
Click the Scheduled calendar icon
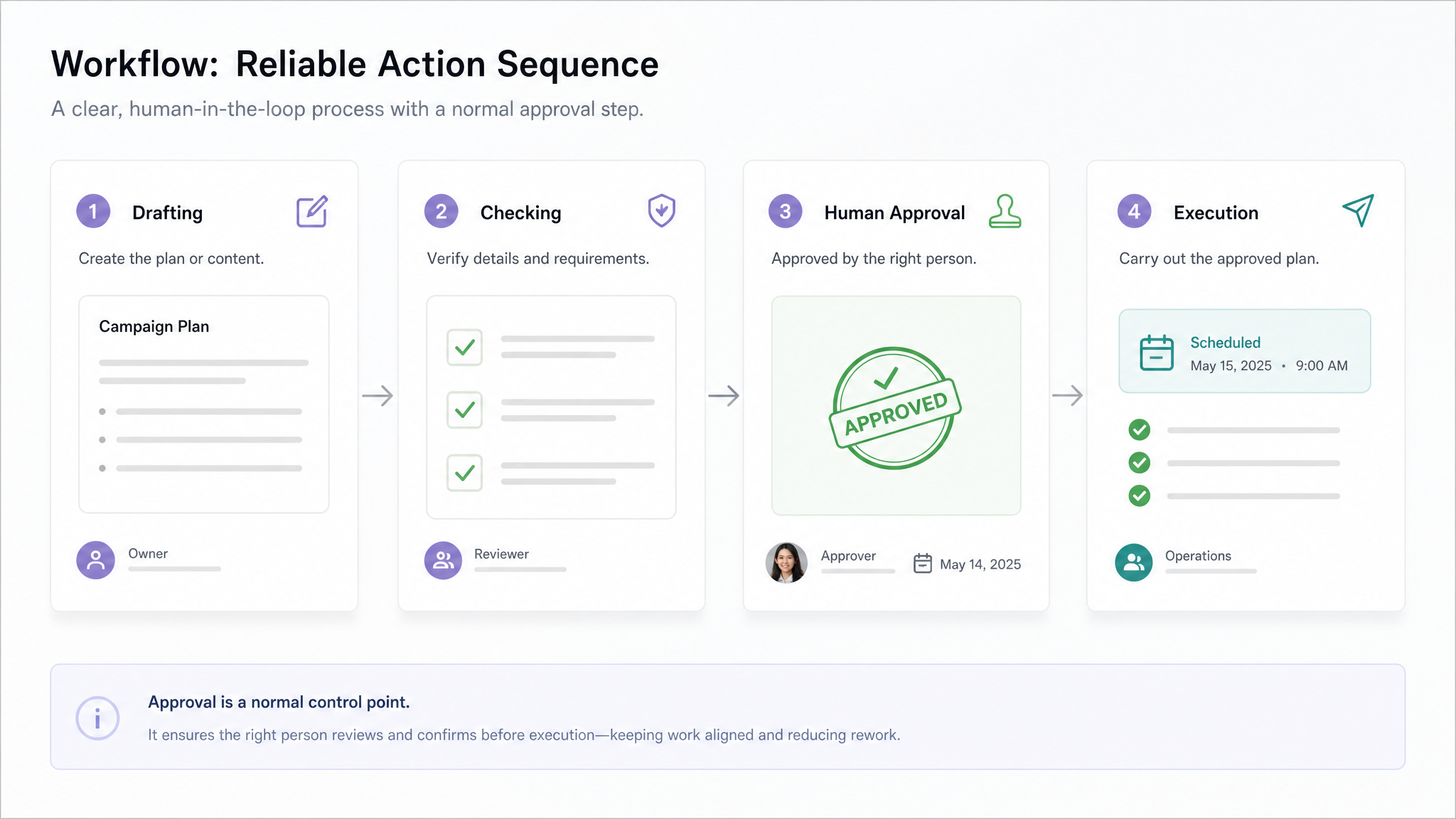1157,353
